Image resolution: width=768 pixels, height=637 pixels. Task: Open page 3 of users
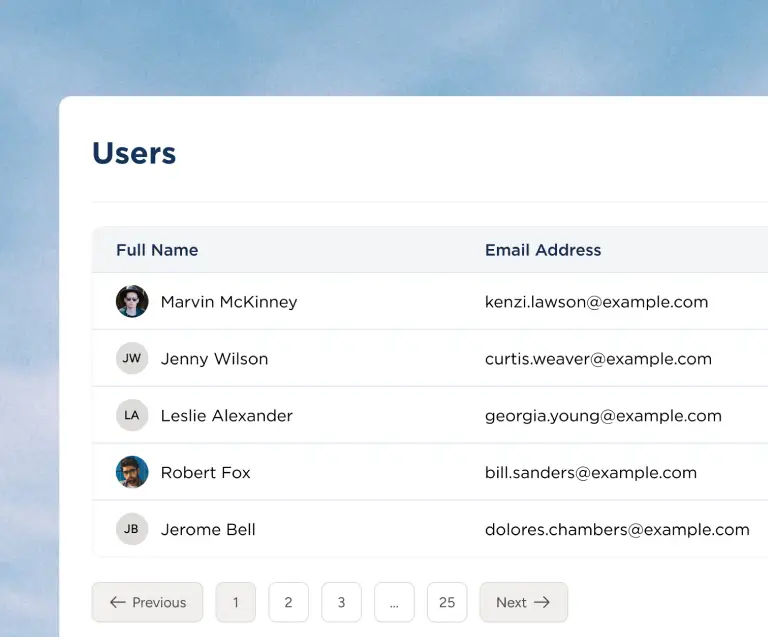341,602
